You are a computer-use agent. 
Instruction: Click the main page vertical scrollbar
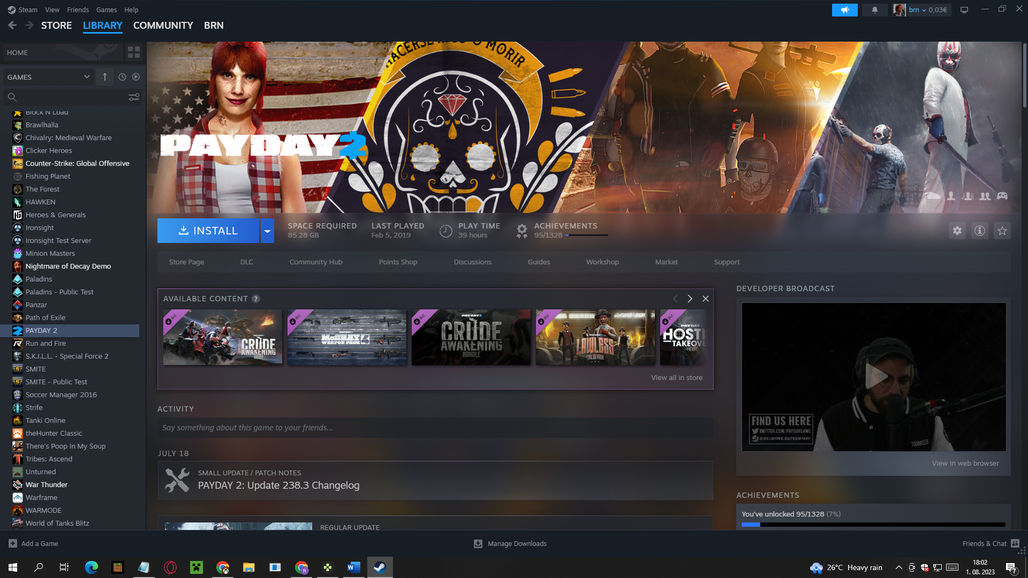tap(1024, 75)
